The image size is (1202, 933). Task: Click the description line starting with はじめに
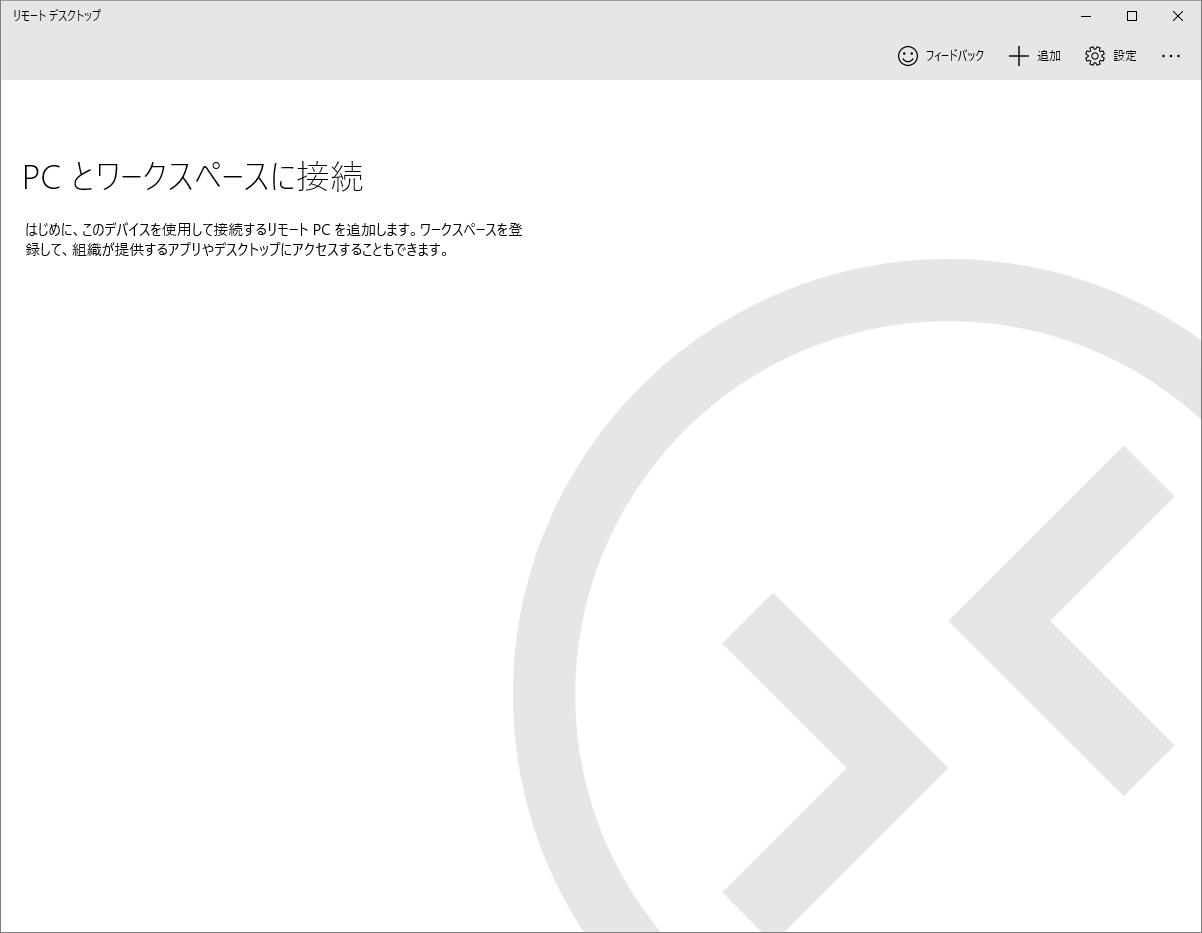point(274,230)
